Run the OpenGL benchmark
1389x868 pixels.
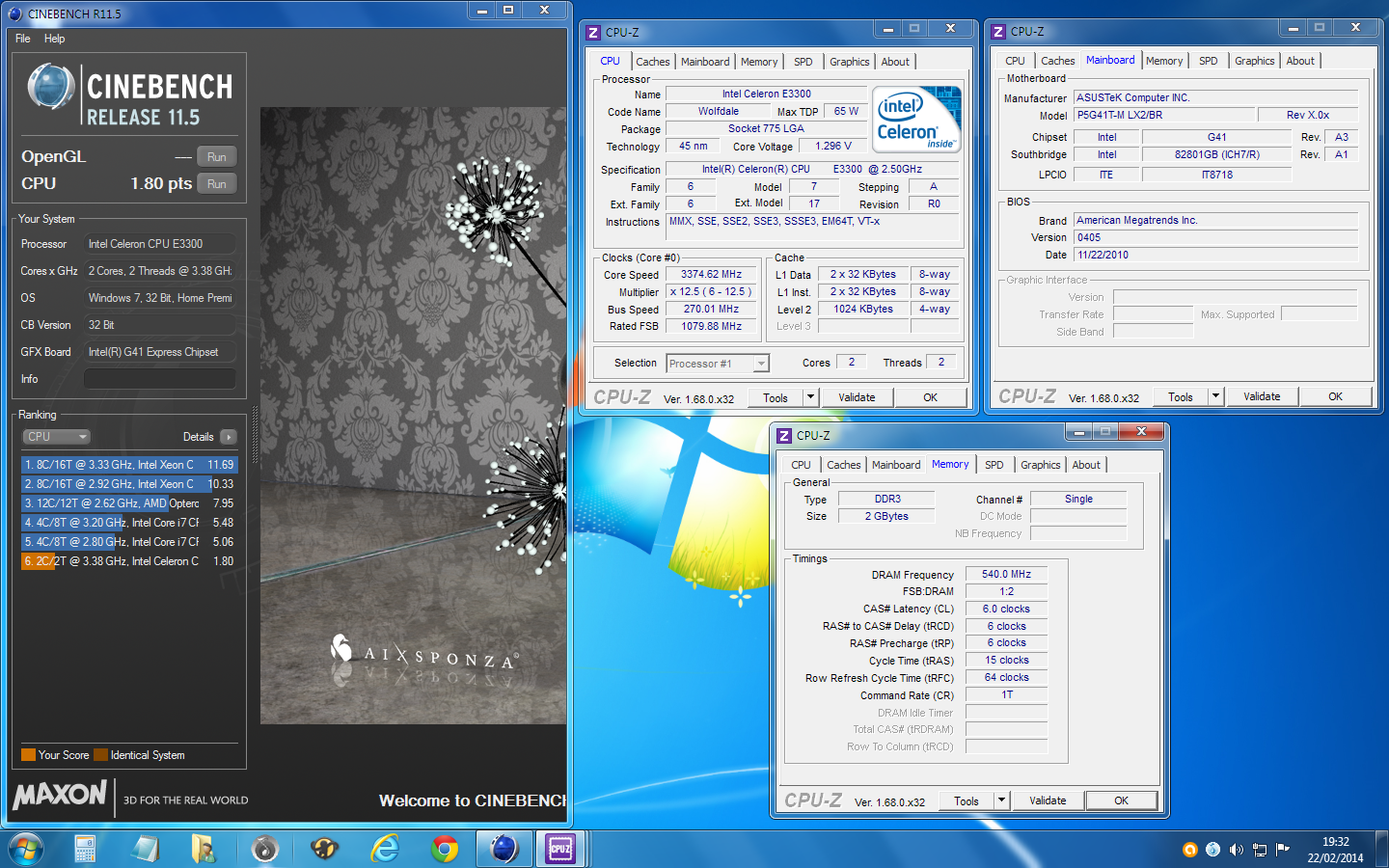tap(217, 157)
